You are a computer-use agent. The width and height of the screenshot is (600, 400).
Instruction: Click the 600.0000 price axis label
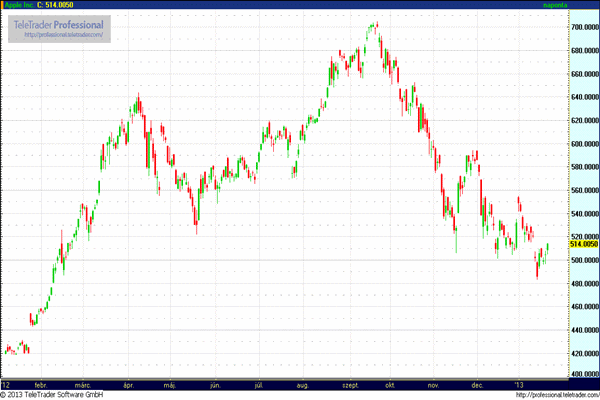click(x=583, y=143)
